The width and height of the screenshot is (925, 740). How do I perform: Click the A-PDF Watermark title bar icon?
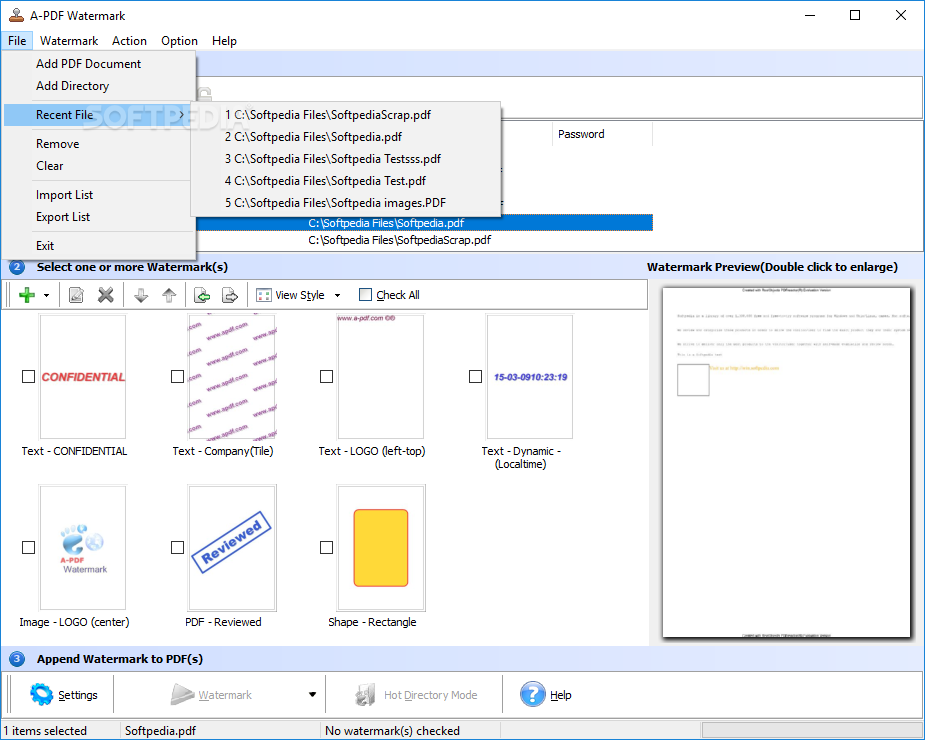pyautogui.click(x=16, y=15)
